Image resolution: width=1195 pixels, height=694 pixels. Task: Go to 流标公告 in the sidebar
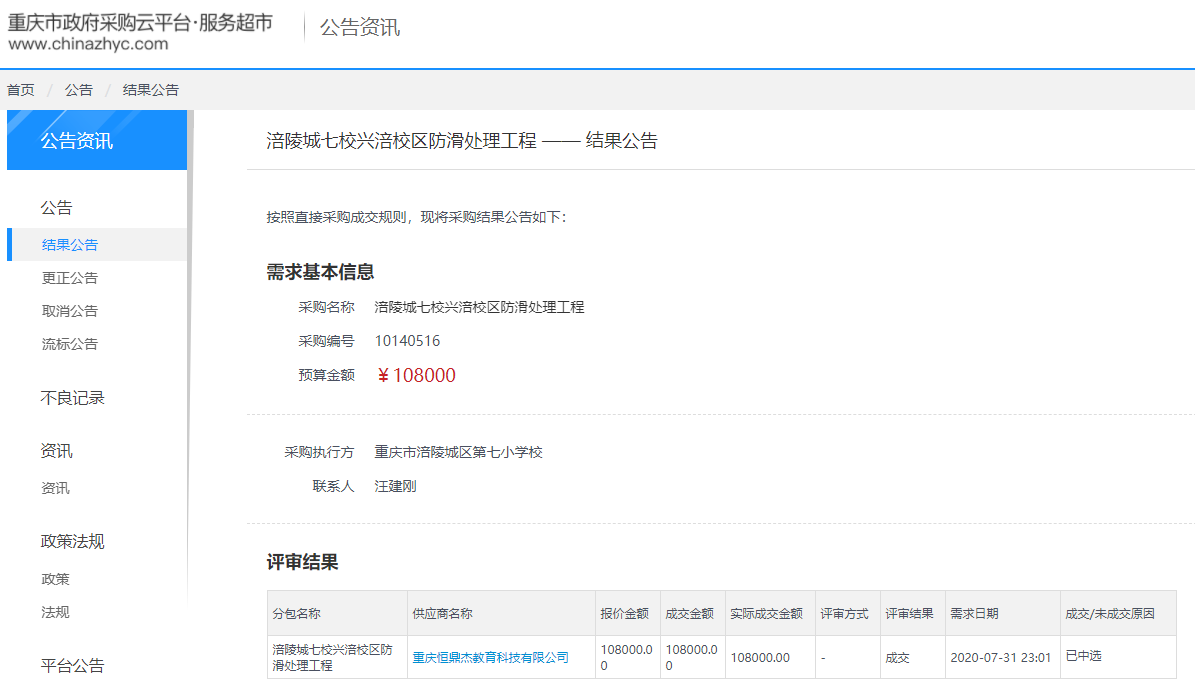pos(70,344)
